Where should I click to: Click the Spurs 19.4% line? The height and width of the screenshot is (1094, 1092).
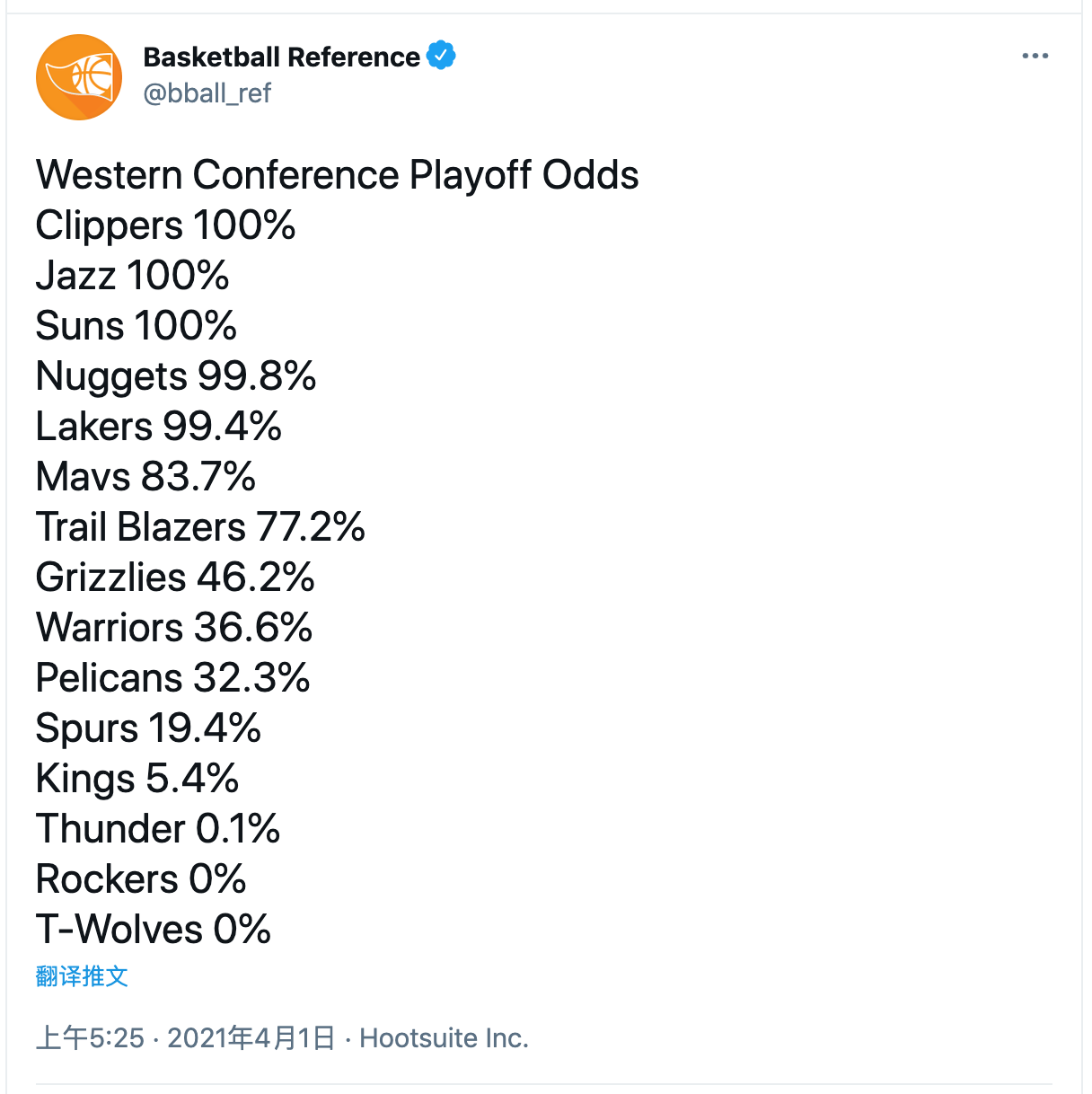point(148,728)
